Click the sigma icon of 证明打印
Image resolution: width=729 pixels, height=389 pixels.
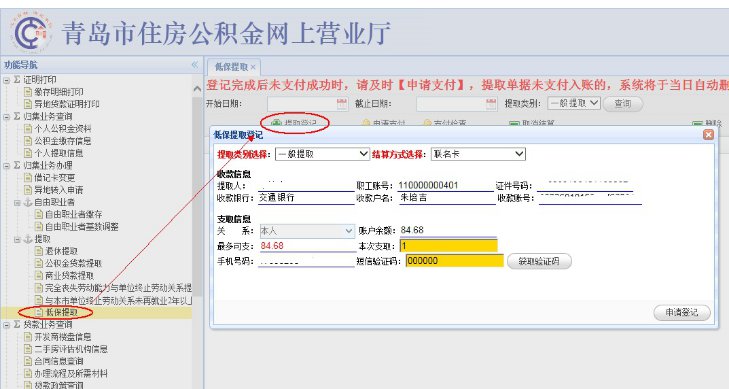click(17, 80)
